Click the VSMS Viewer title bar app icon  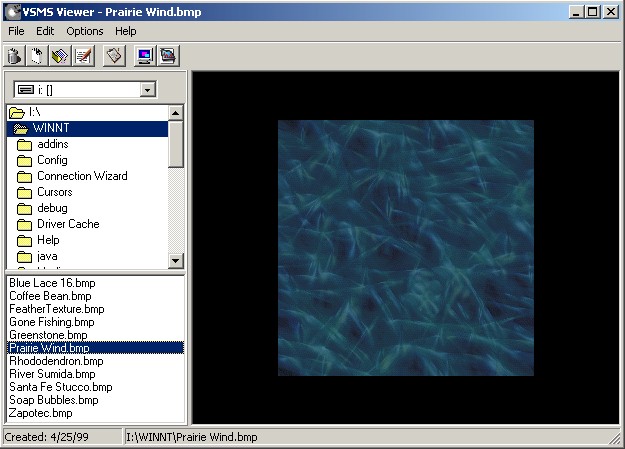pyautogui.click(x=11, y=12)
